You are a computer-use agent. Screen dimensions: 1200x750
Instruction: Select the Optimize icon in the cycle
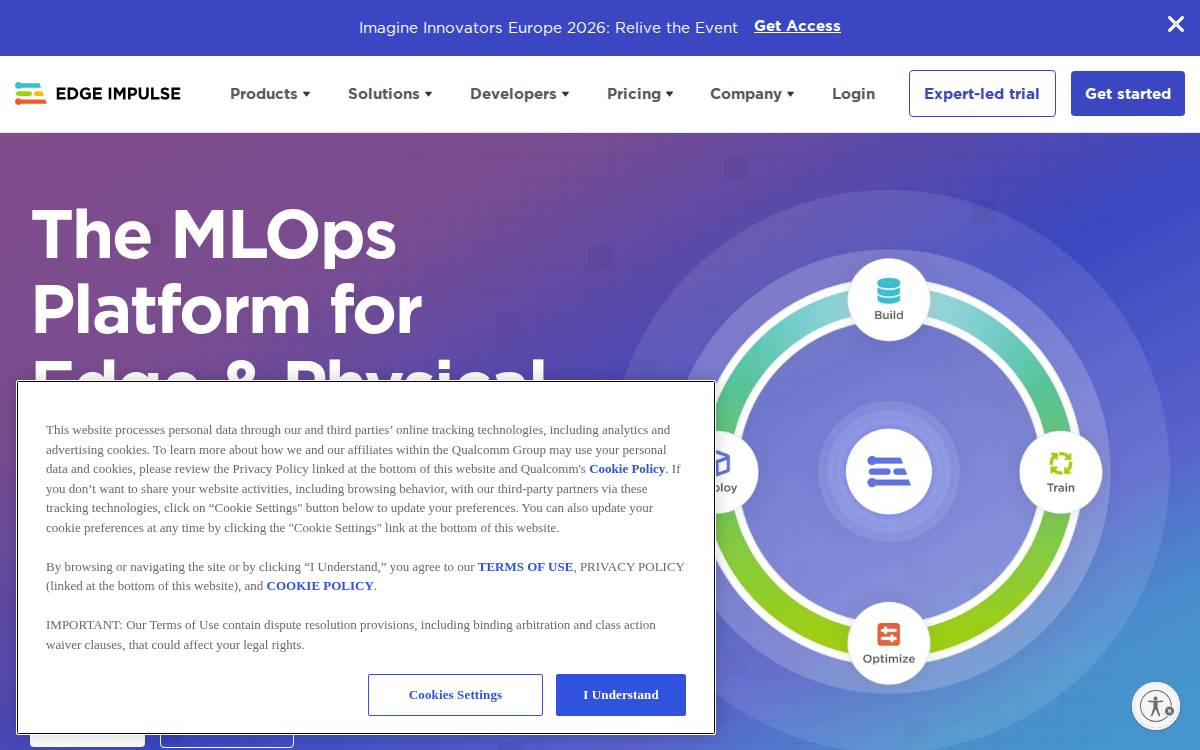[889, 643]
